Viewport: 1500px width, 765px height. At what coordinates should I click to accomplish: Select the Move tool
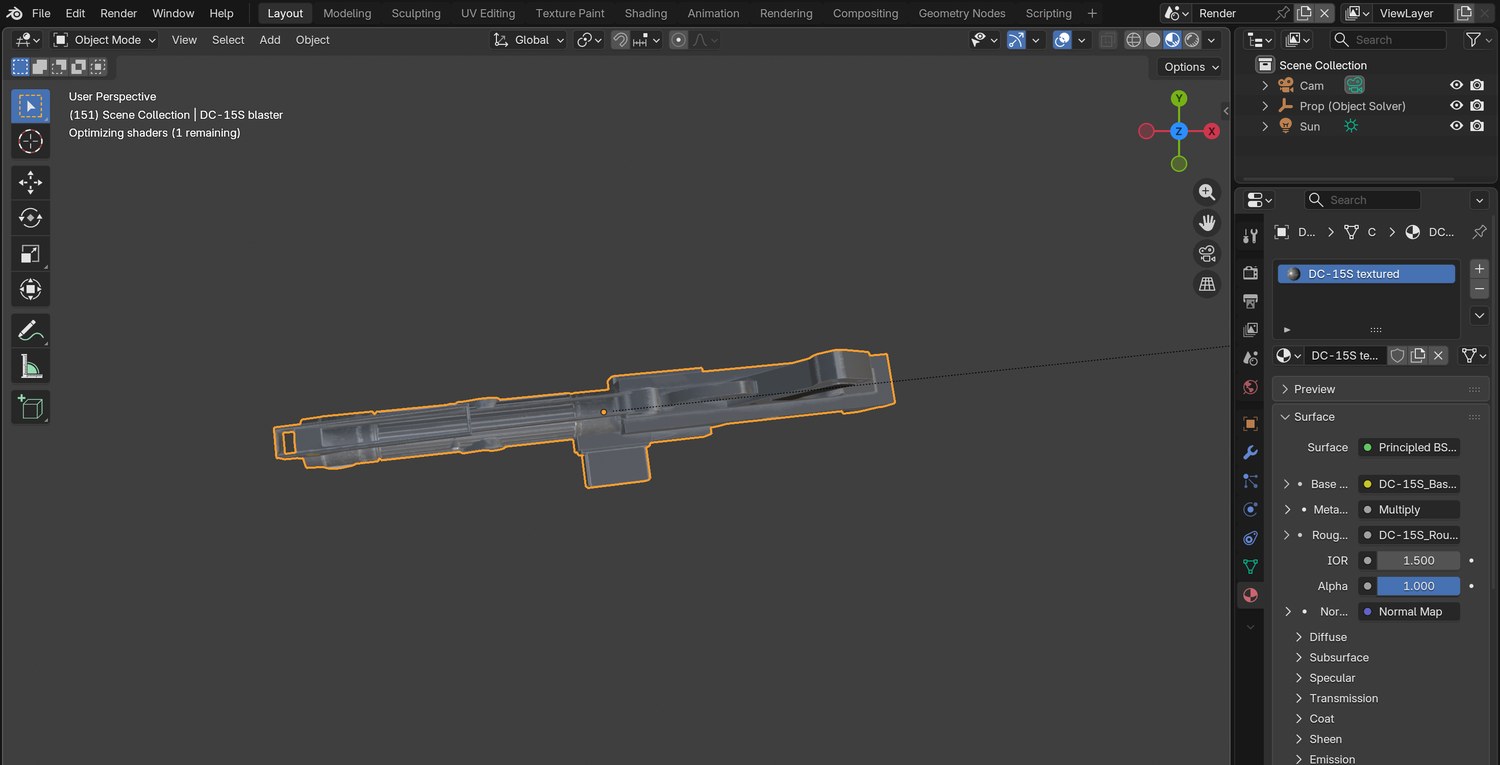click(30, 182)
